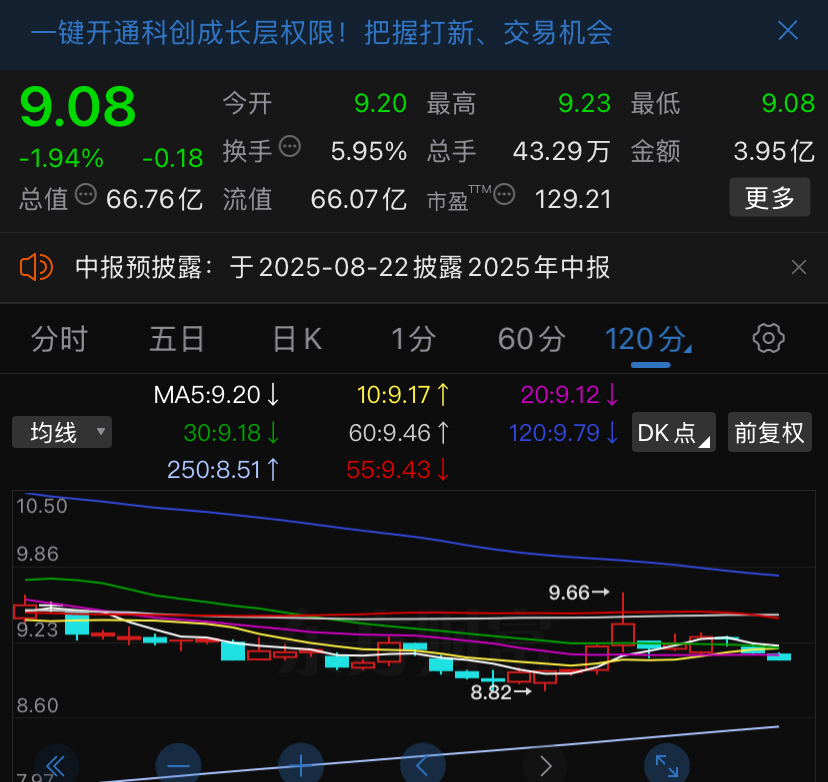Open the 120分 period dropdown tab
Image resolution: width=828 pixels, height=782 pixels.
(648, 339)
